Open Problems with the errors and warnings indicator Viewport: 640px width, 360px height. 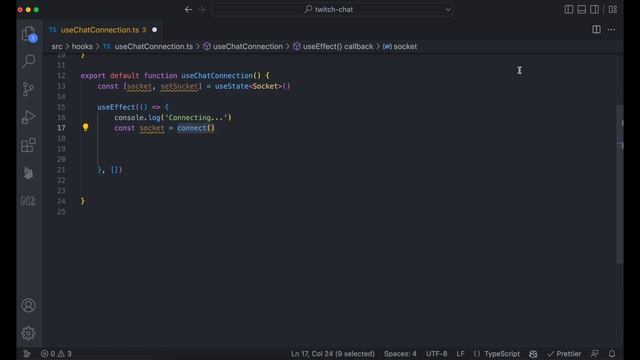click(56, 354)
